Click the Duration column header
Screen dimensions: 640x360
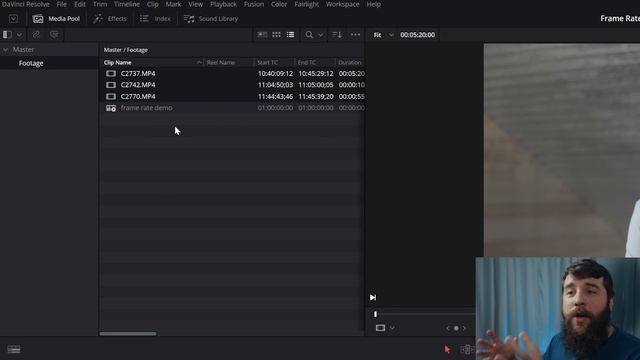coord(350,62)
